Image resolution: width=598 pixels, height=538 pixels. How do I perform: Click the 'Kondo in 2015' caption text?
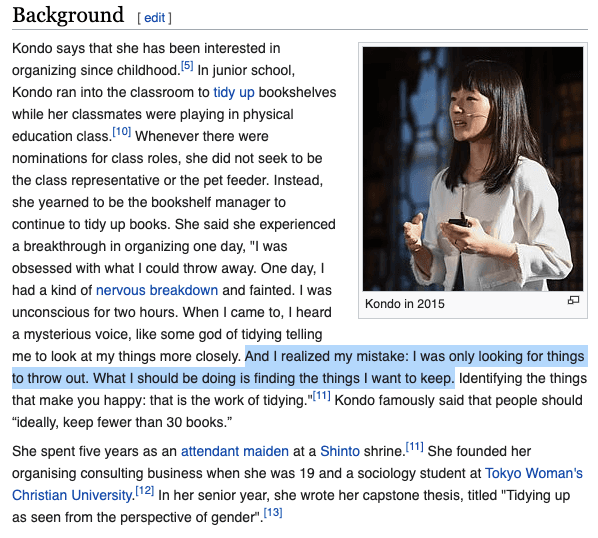(x=405, y=304)
